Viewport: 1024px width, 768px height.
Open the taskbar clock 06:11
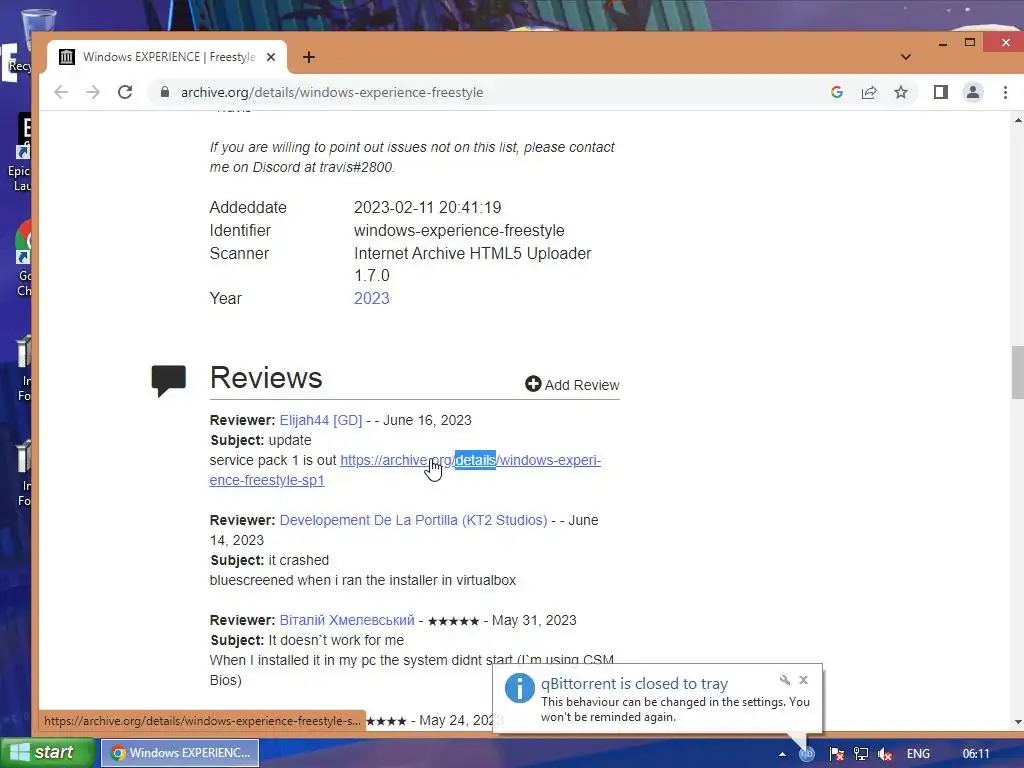[976, 754]
